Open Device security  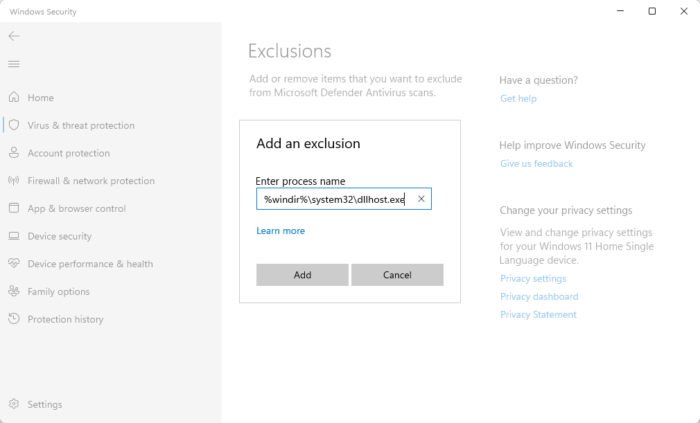point(60,236)
